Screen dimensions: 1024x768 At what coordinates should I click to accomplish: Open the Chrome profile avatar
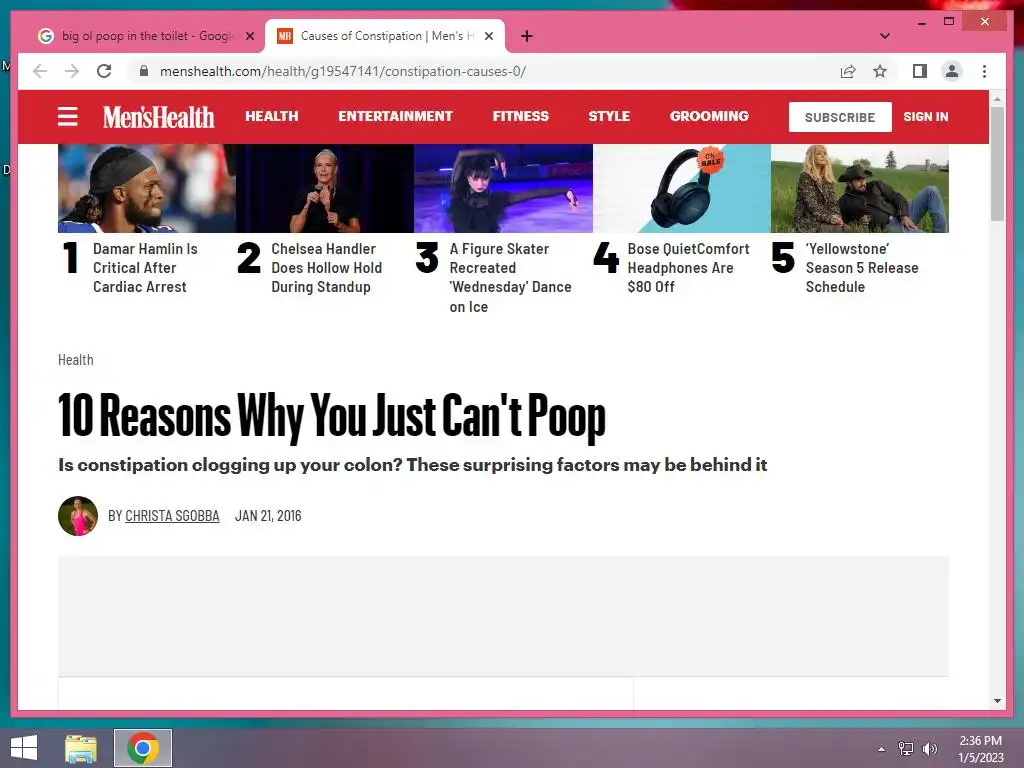pos(952,71)
